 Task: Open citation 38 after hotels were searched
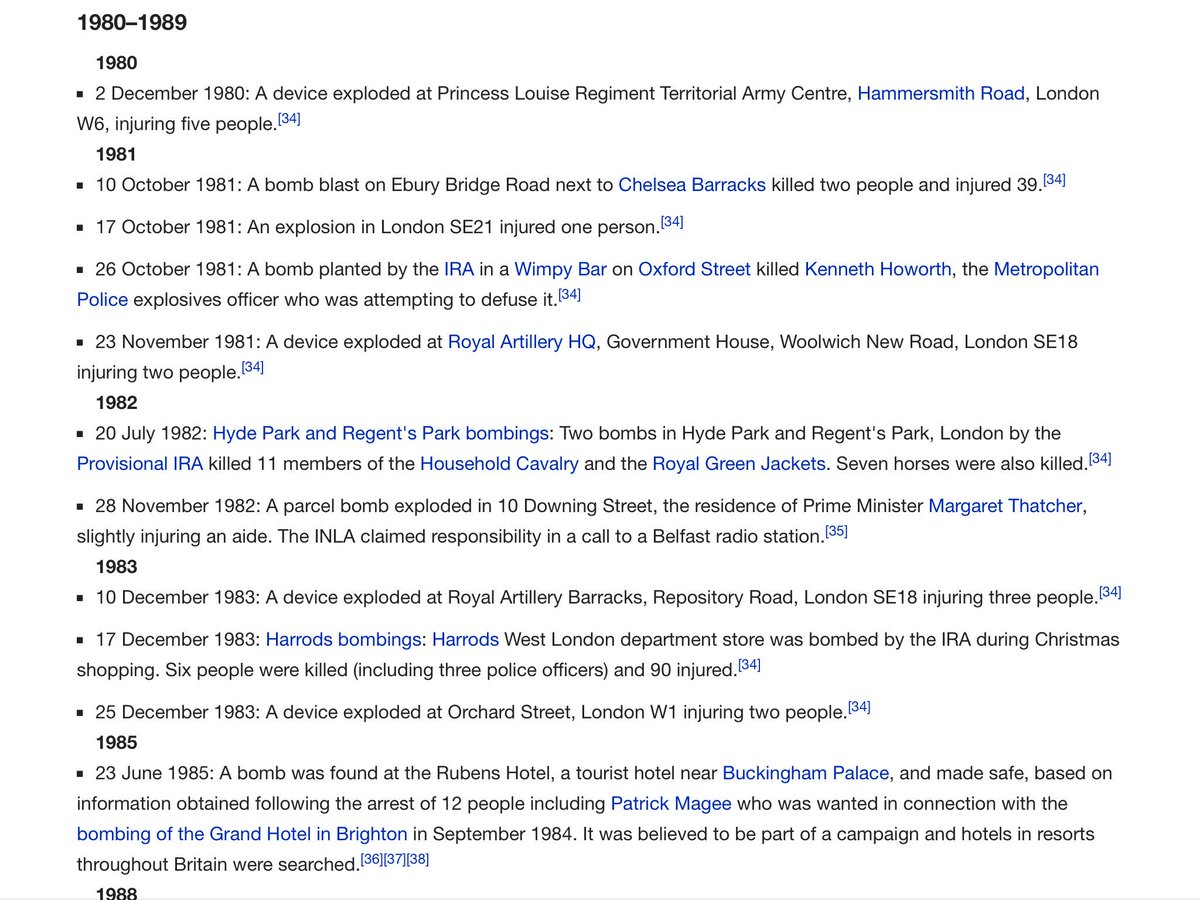pyautogui.click(x=417, y=858)
